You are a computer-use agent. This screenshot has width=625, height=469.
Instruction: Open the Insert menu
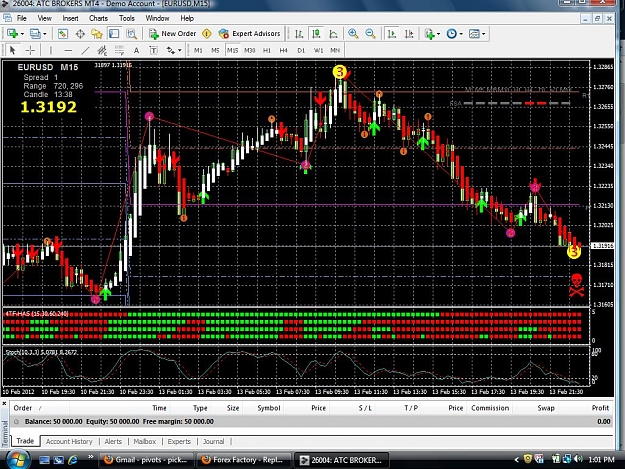coord(70,18)
